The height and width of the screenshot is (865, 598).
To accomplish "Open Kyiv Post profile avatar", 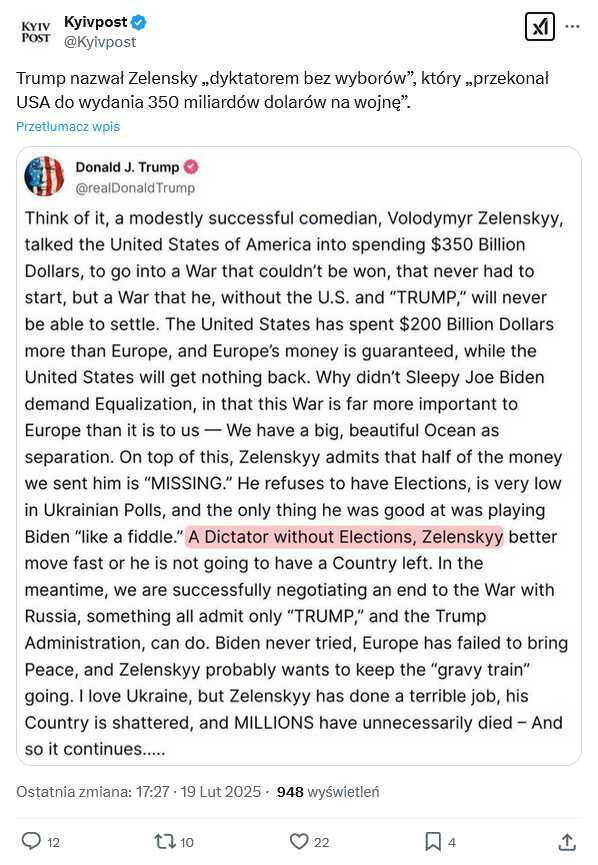I will tap(36, 32).
